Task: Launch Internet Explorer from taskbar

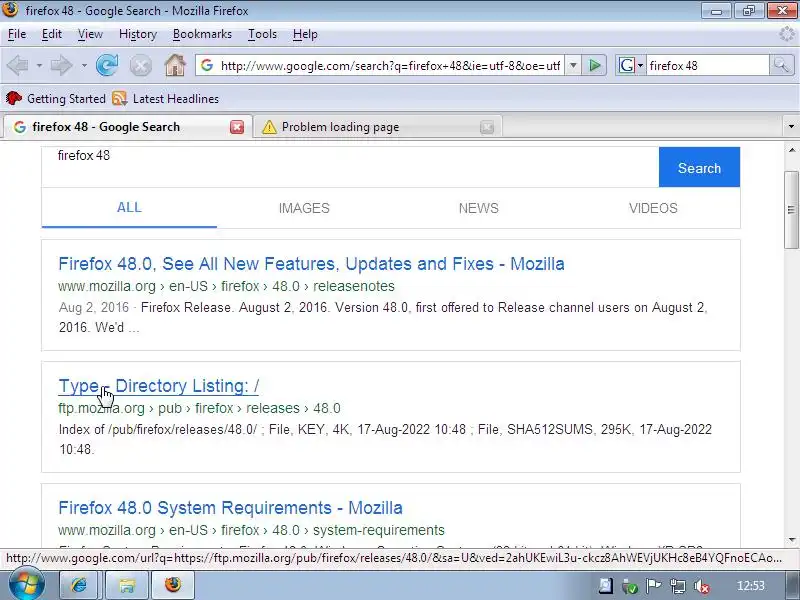Action: tap(79, 585)
